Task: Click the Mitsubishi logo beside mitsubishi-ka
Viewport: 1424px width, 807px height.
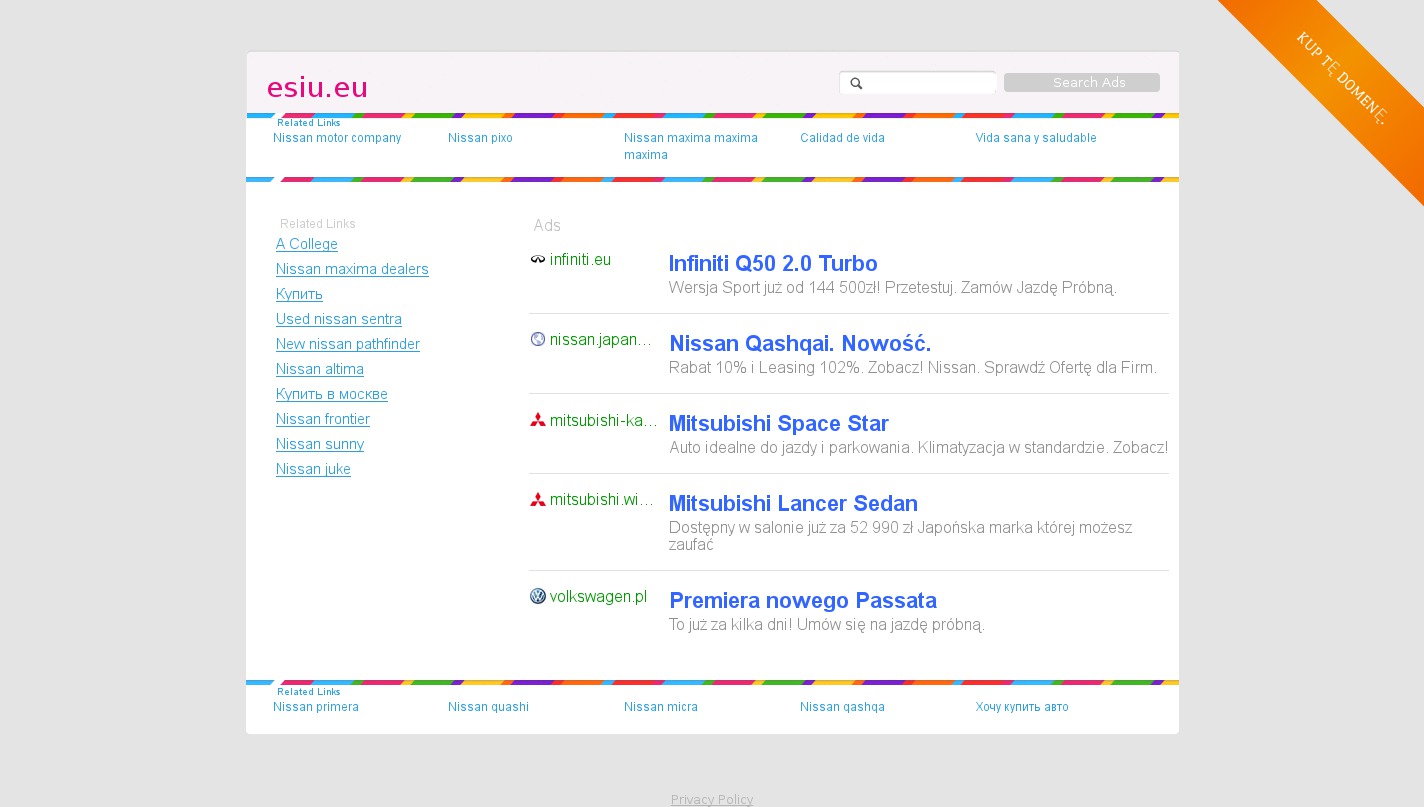Action: [x=538, y=420]
